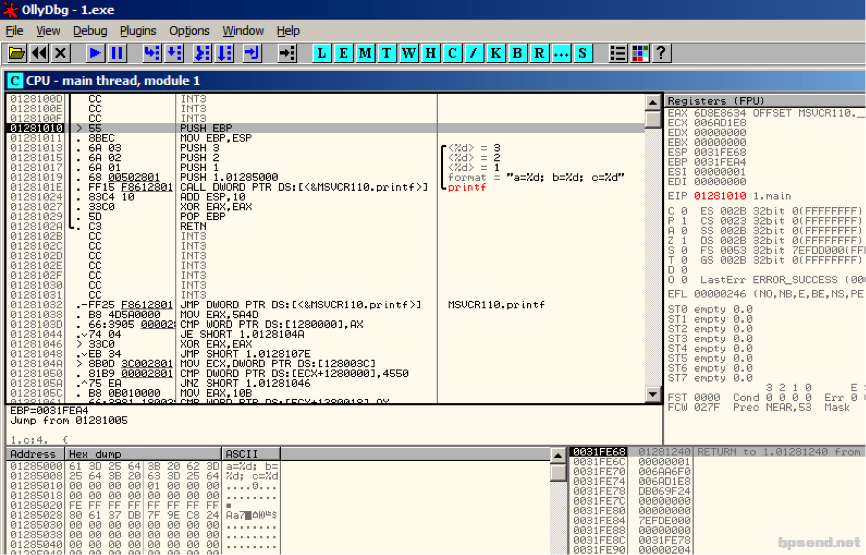Run the program with the play icon
Viewport: 866px width, 555px height.
95,54
